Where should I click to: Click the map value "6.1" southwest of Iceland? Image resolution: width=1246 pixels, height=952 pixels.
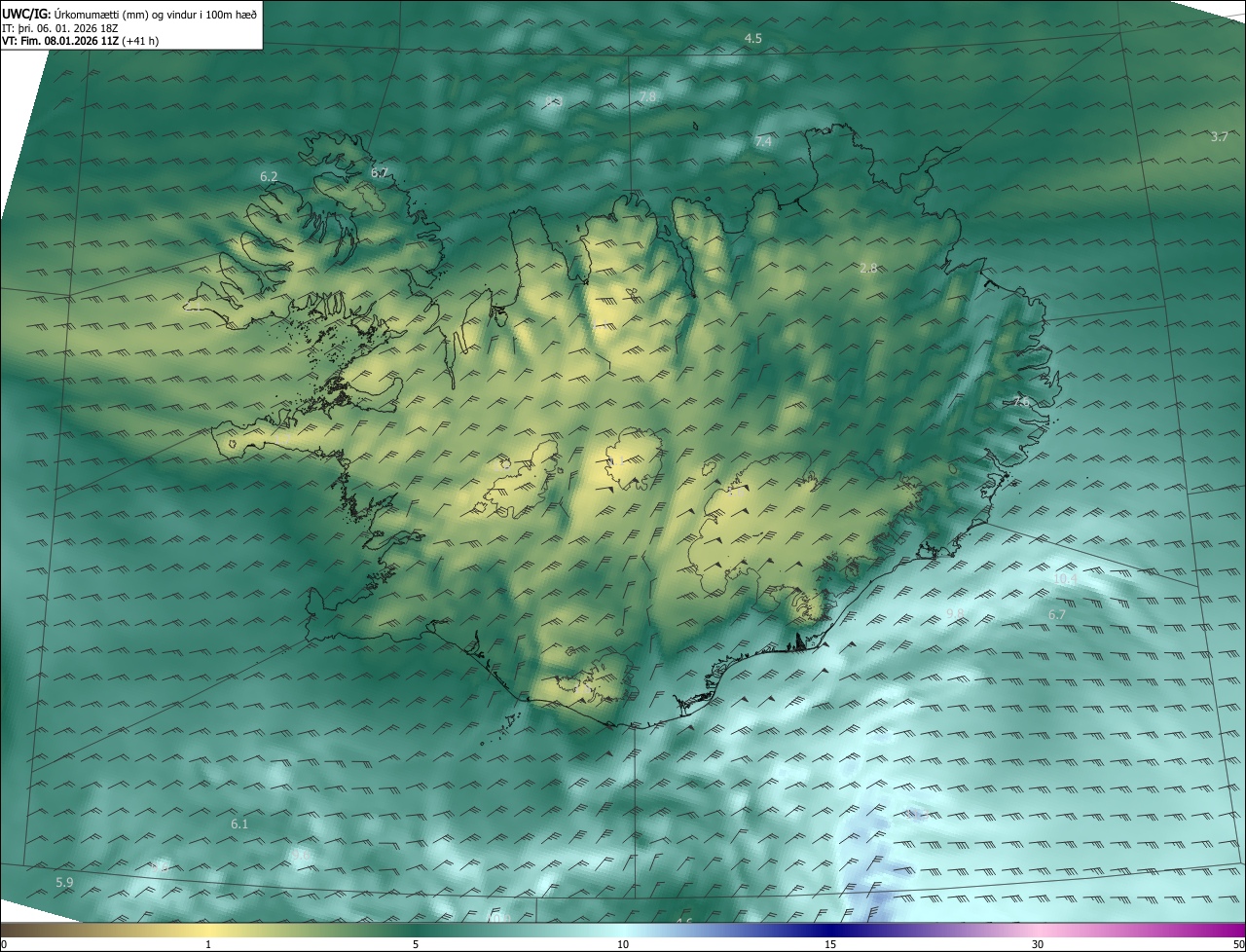[239, 824]
